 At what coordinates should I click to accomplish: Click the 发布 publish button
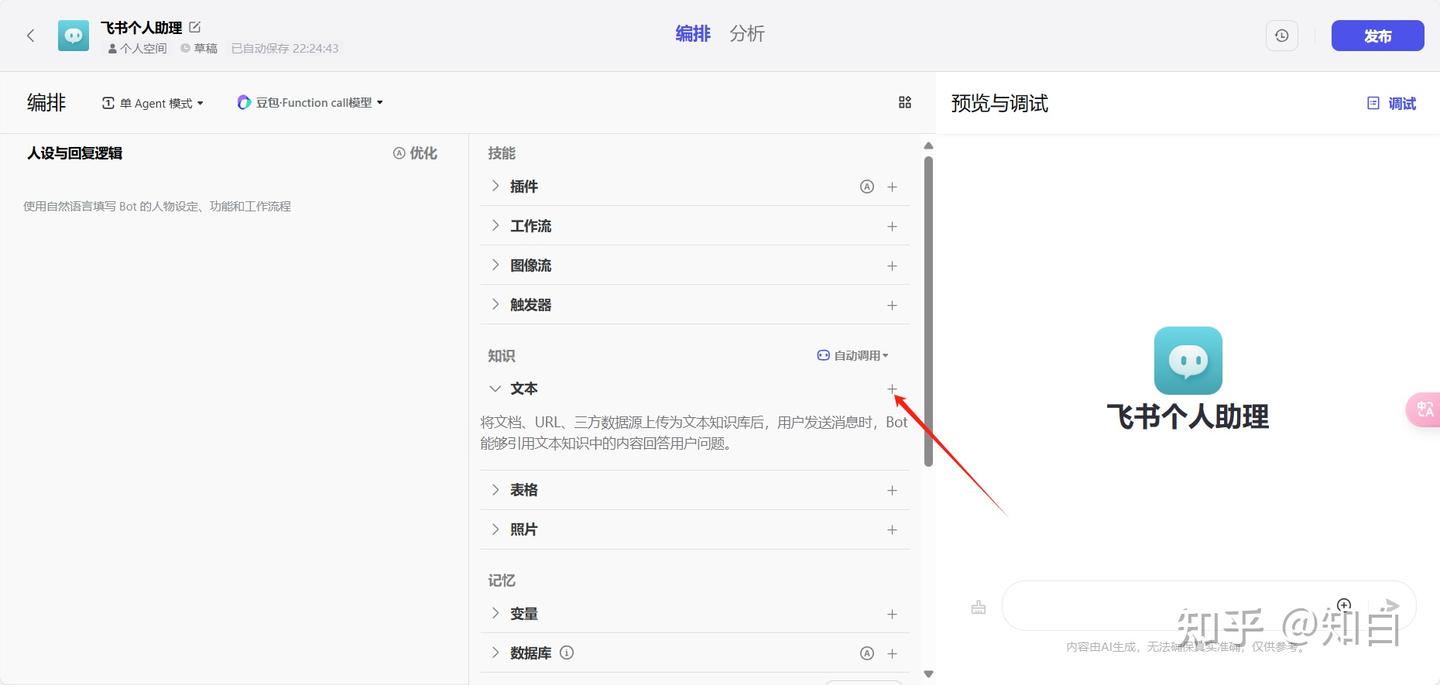point(1378,36)
